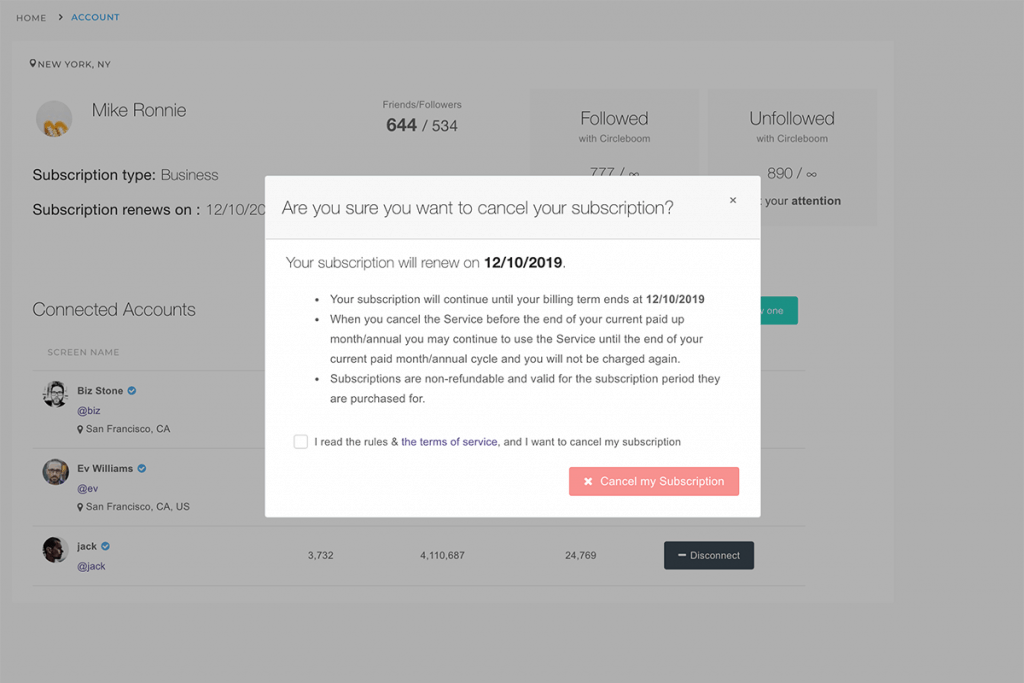Click the San Francisco, CA location pin
1024x683 pixels.
(x=80, y=429)
